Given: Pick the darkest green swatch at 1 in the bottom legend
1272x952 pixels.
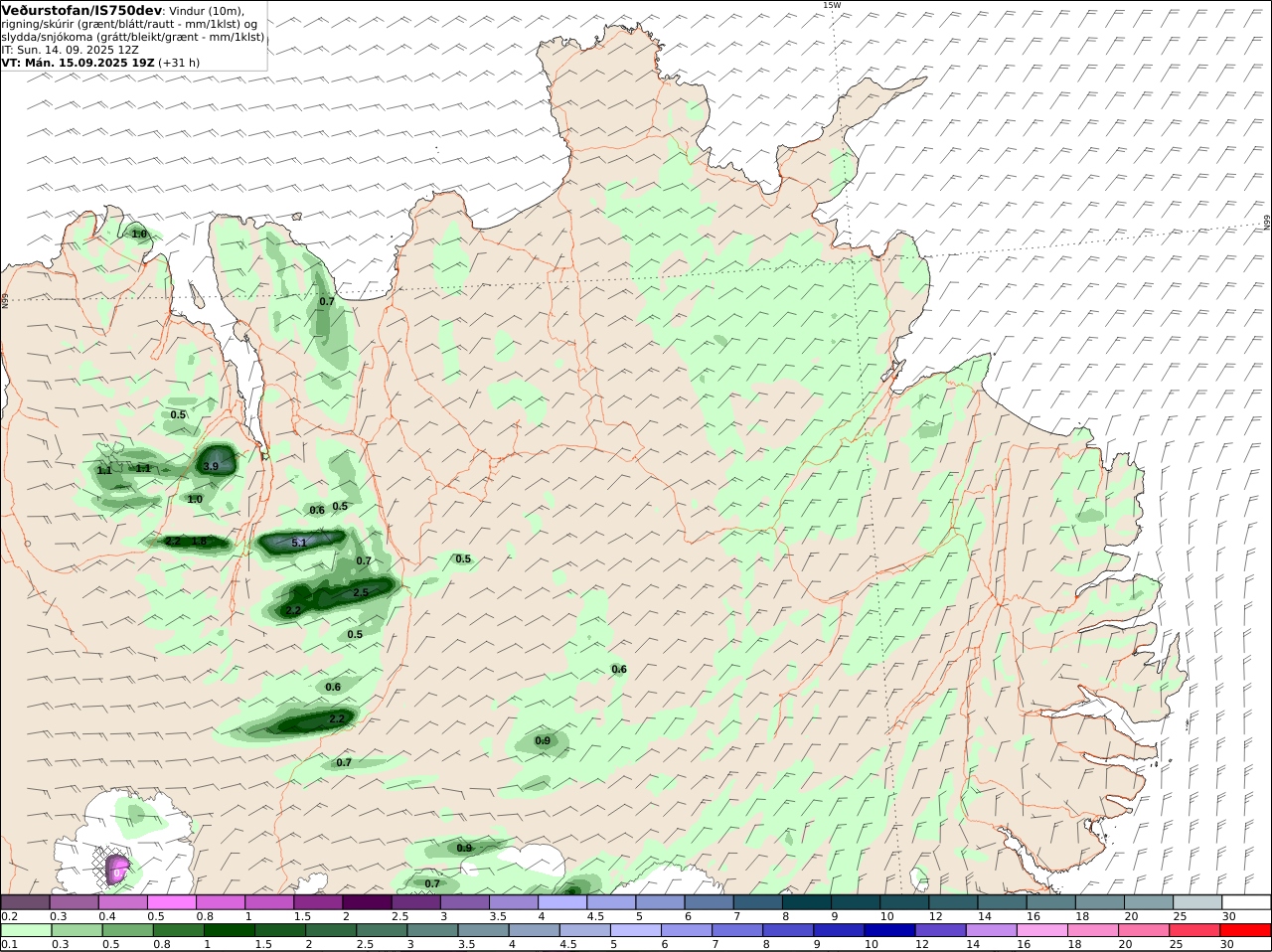Looking at the screenshot, I should [228, 930].
